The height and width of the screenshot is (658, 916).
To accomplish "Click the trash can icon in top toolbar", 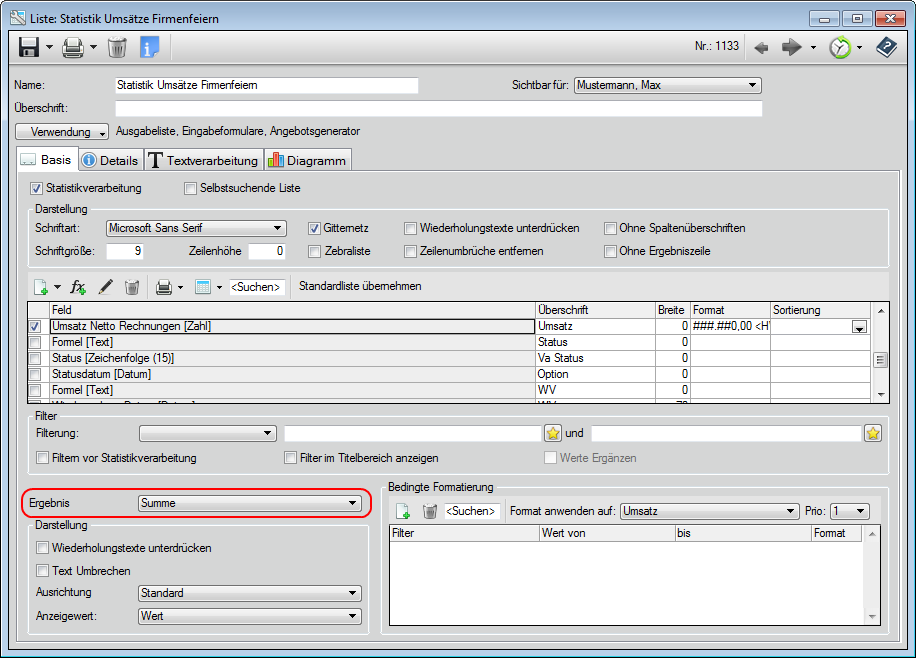I will coord(117,47).
